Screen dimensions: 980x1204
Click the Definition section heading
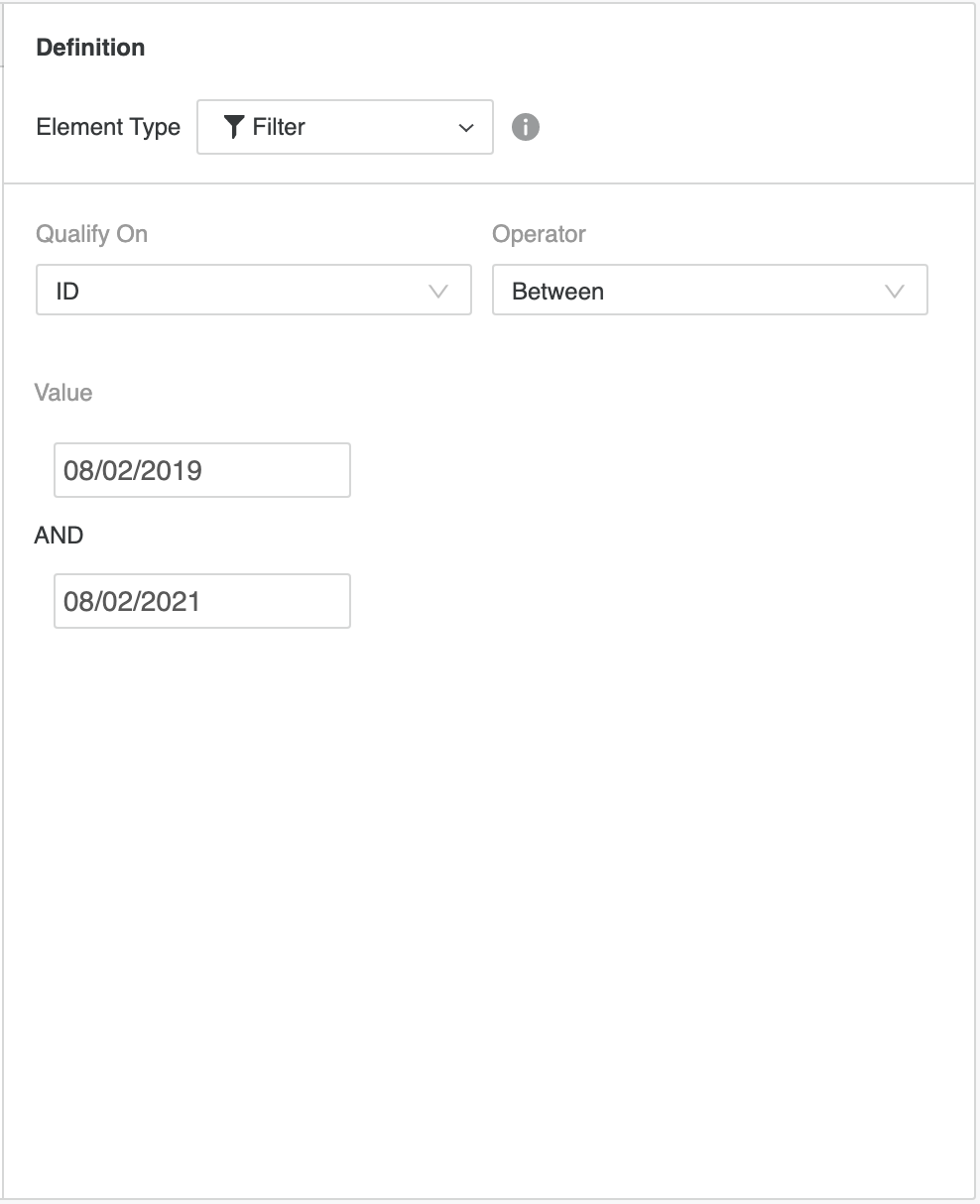90,48
